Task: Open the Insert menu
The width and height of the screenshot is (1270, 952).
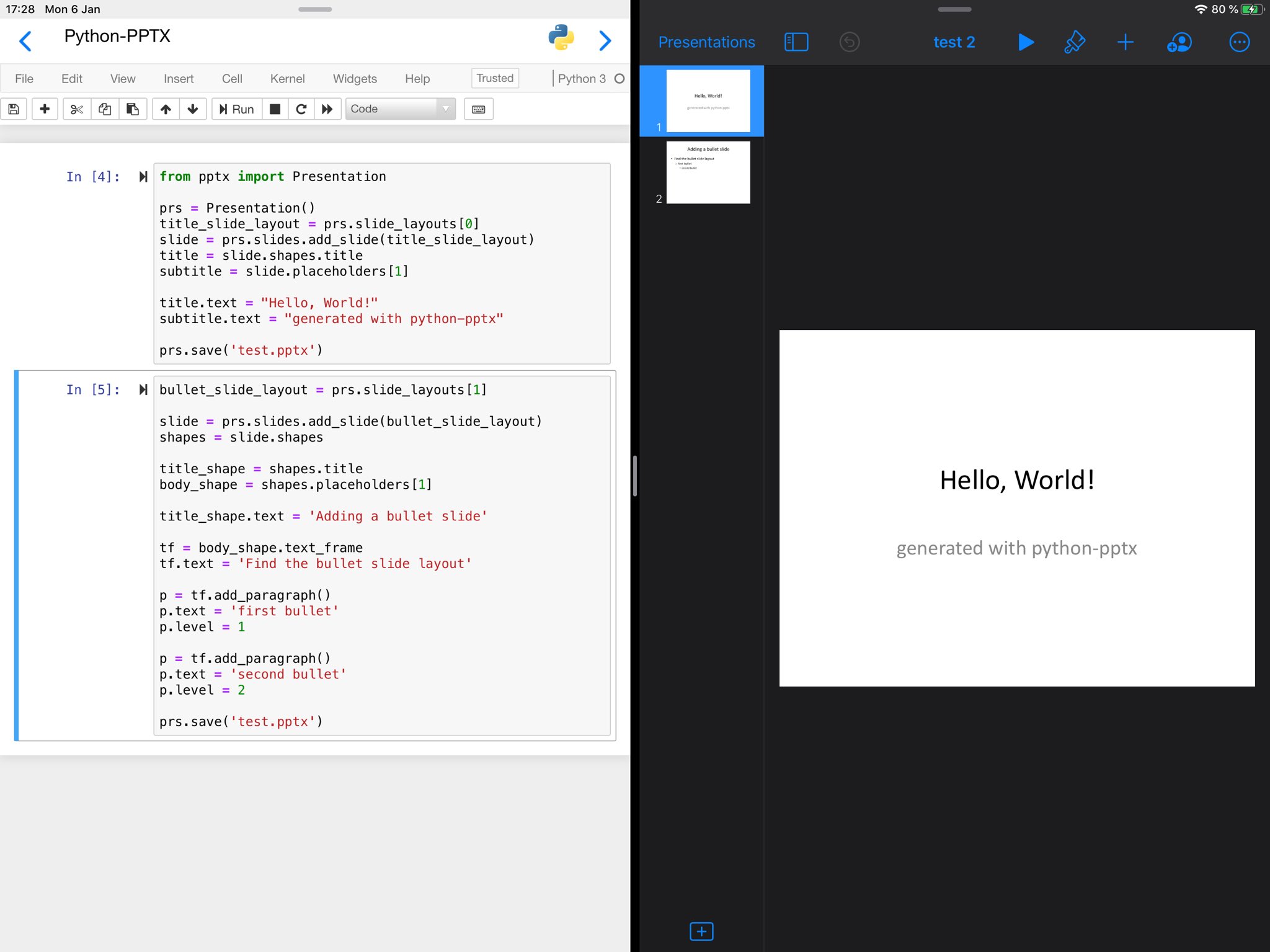Action: 179,79
